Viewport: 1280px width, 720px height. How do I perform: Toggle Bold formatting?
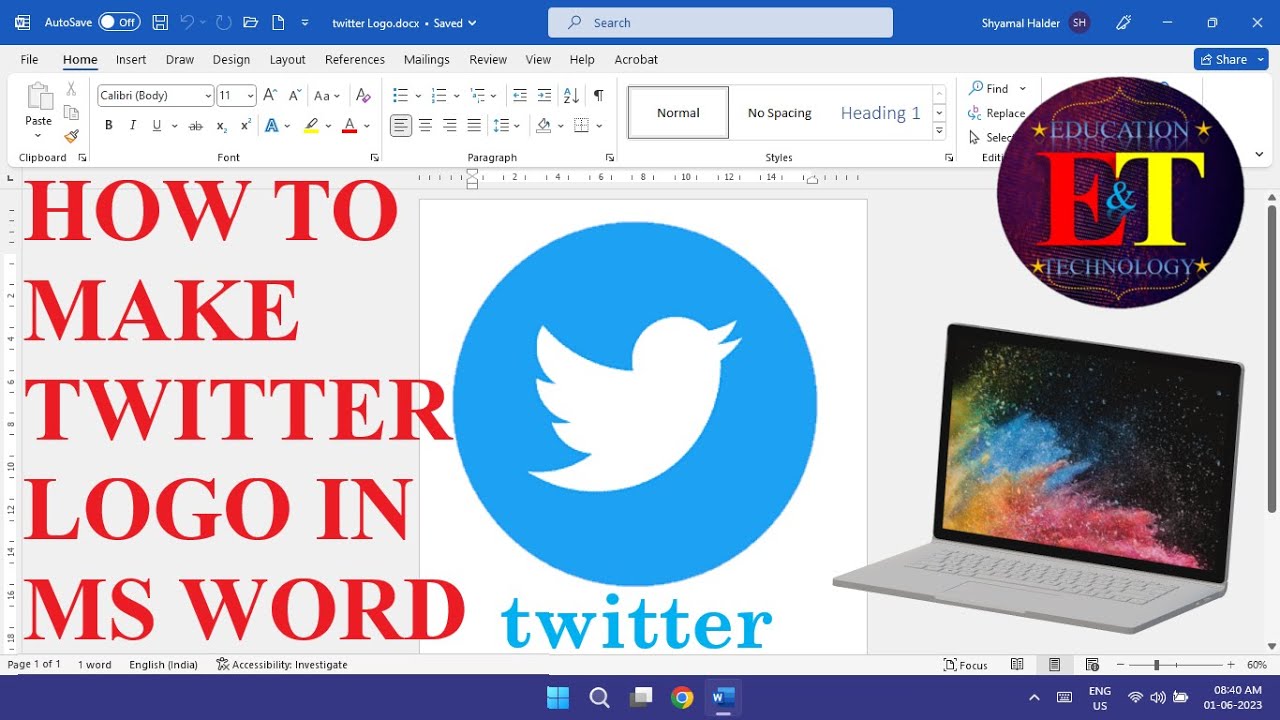click(108, 126)
